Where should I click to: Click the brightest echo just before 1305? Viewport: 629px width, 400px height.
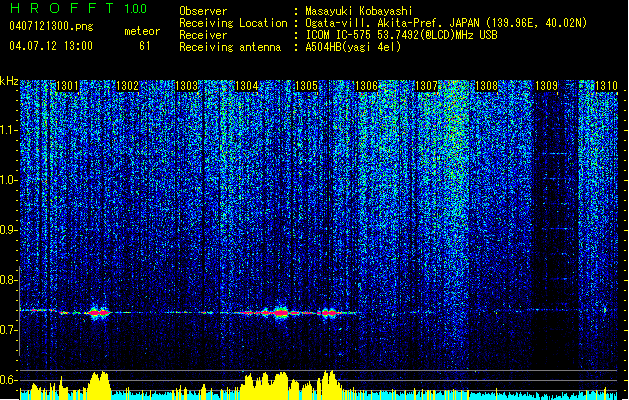(281, 313)
